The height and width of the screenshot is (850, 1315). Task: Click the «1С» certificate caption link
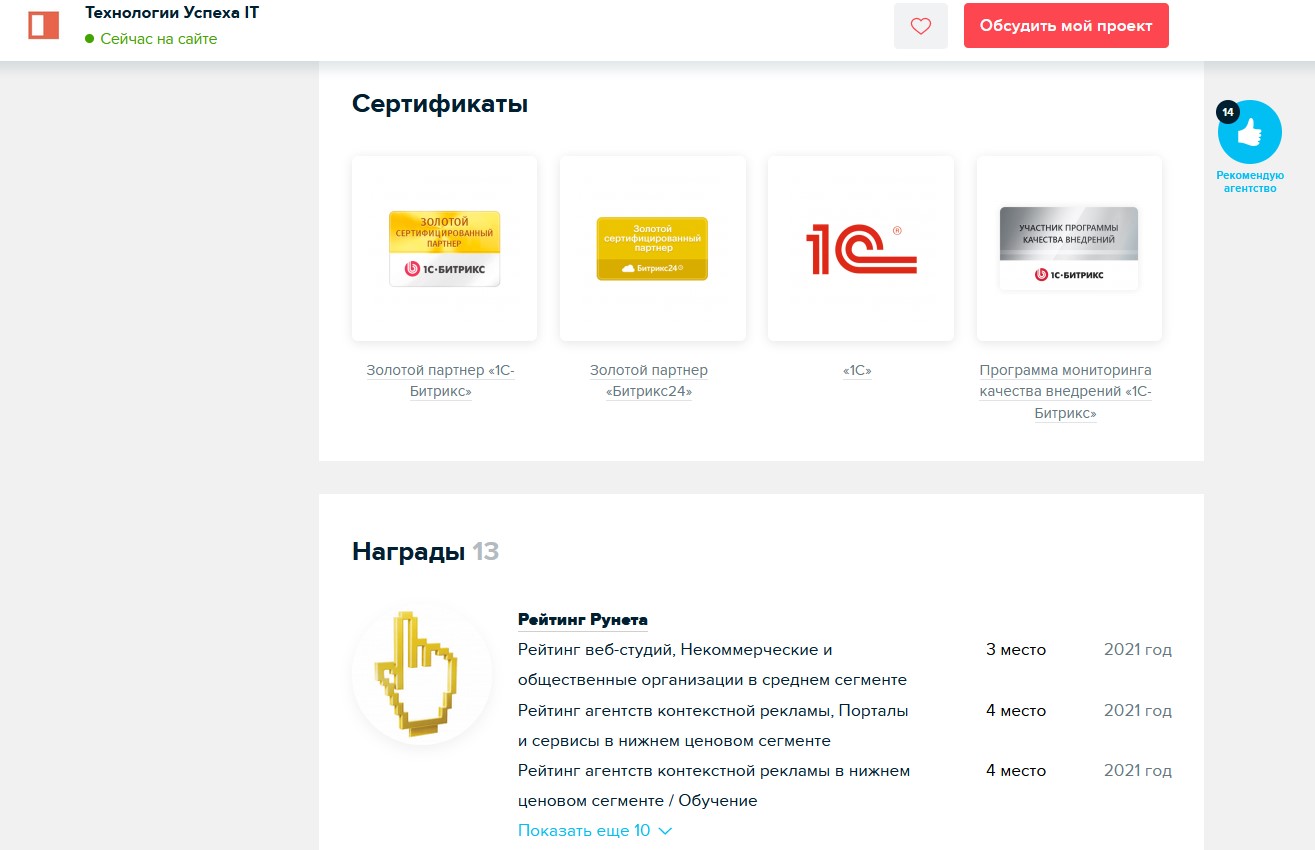point(857,371)
